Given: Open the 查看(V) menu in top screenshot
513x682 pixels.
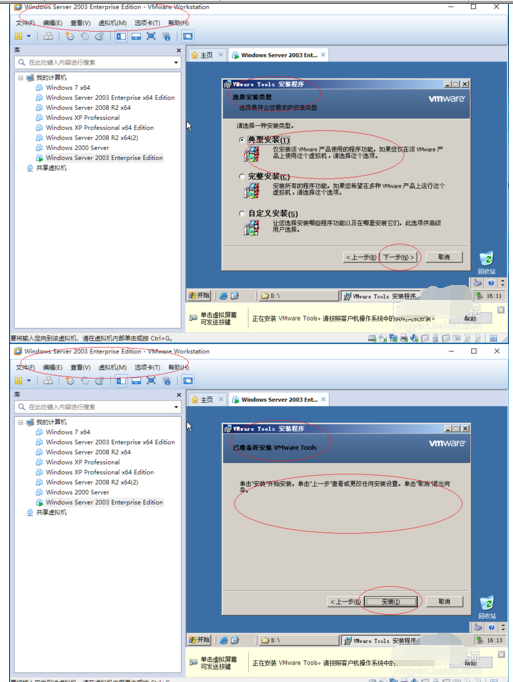Looking at the screenshot, I should 80,23.
